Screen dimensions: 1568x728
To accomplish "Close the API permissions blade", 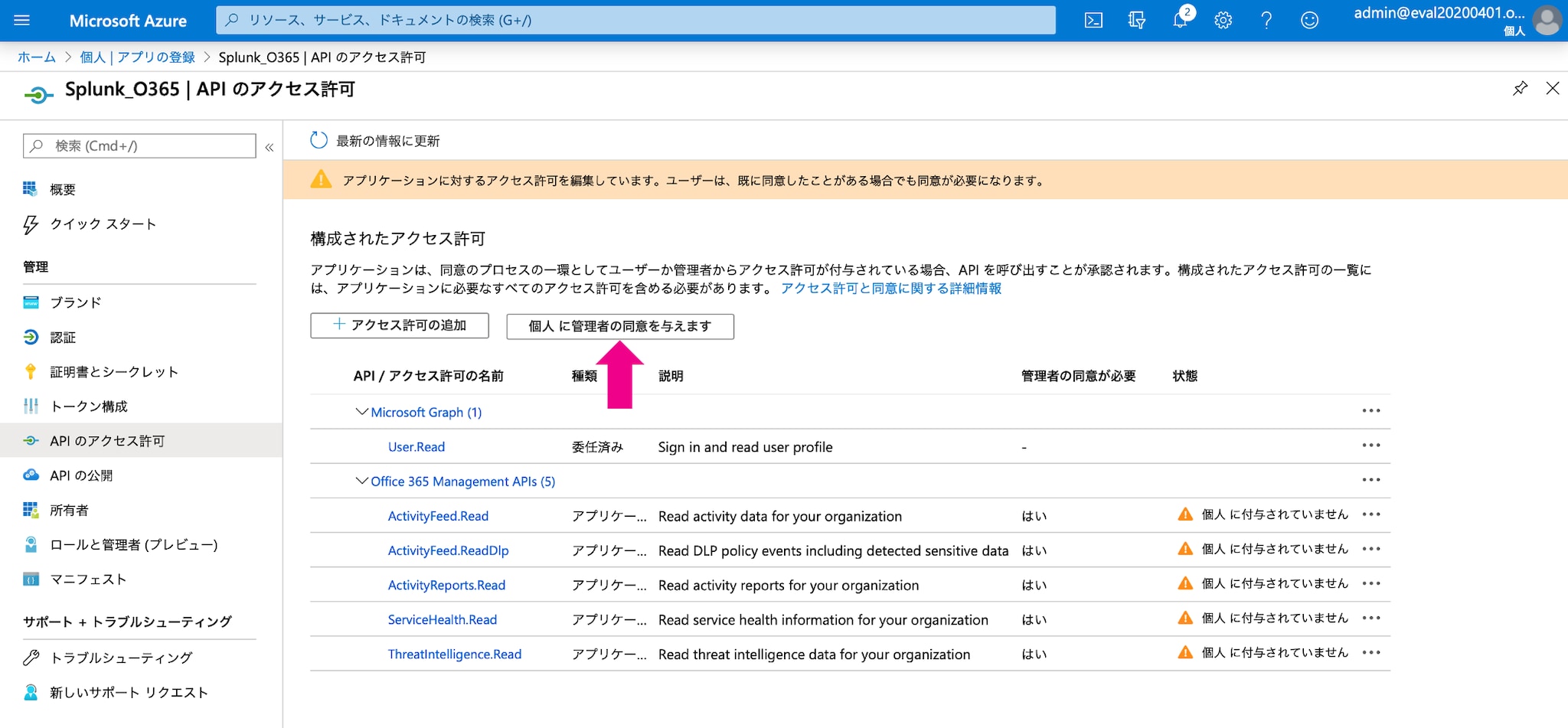I will [1553, 89].
